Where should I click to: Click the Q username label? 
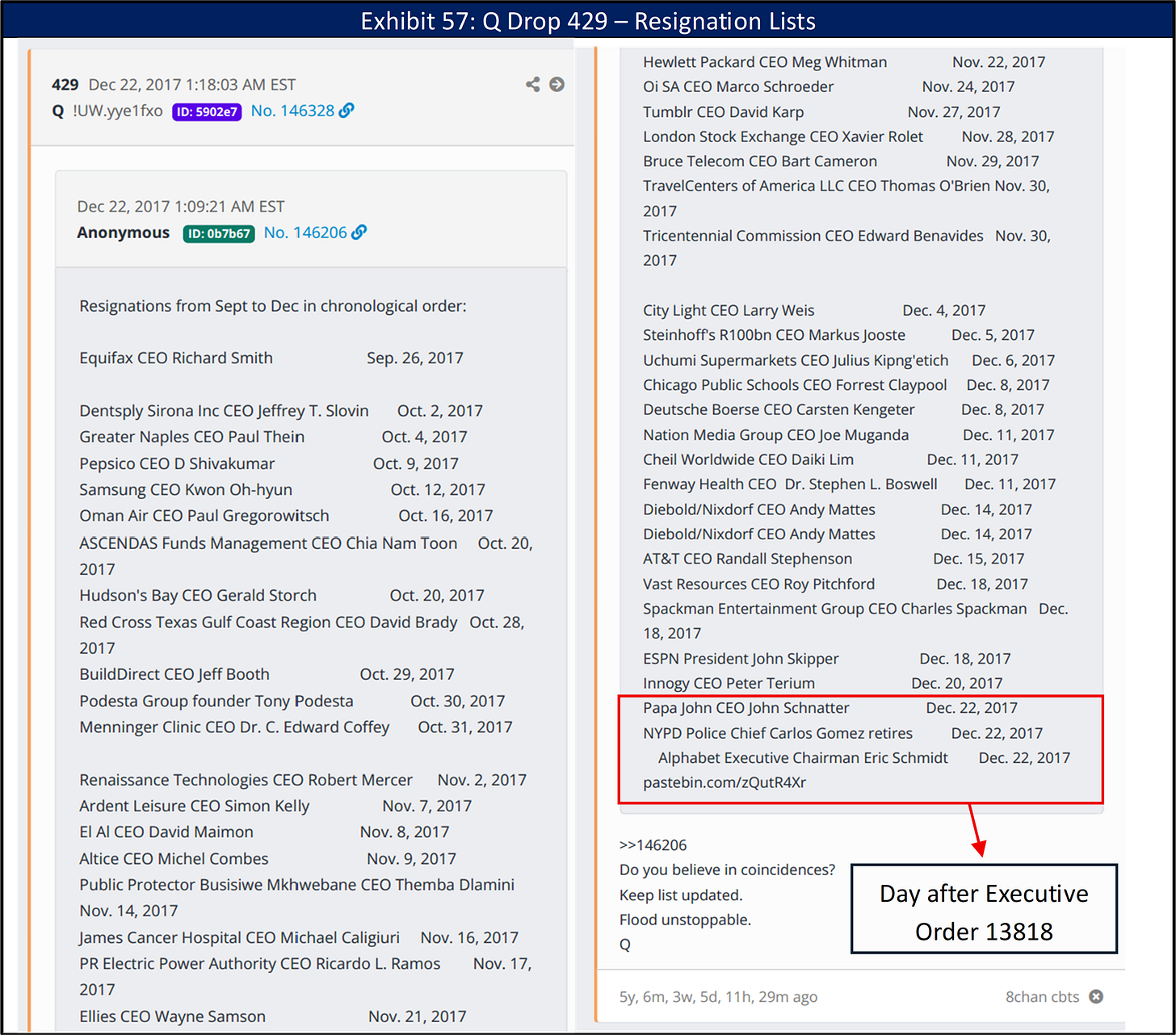[x=58, y=111]
